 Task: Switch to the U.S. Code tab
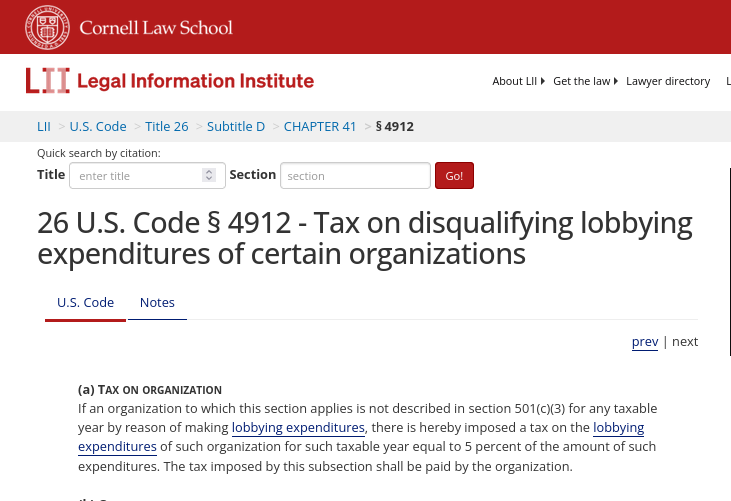click(85, 302)
